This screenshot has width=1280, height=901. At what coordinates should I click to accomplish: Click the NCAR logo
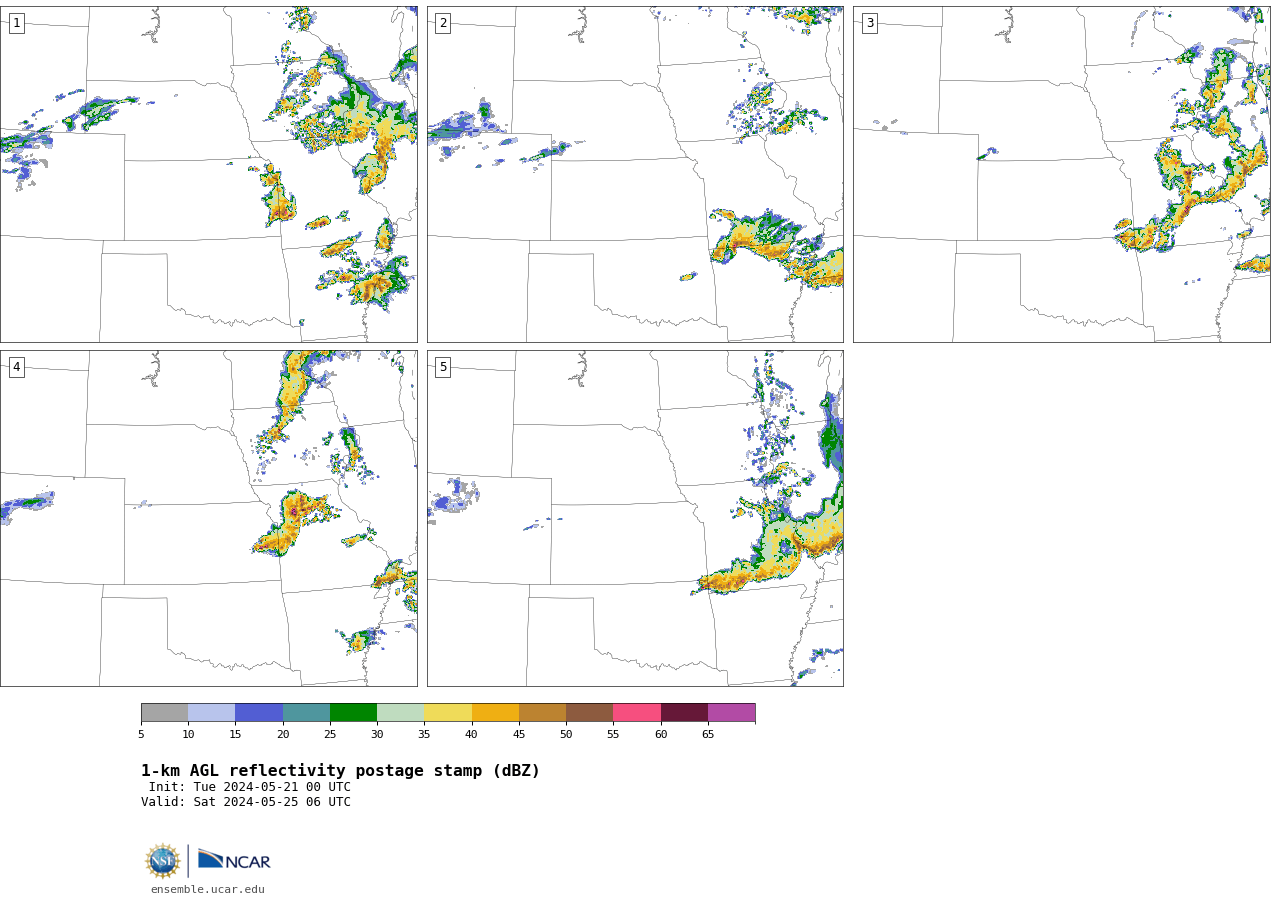click(x=234, y=860)
